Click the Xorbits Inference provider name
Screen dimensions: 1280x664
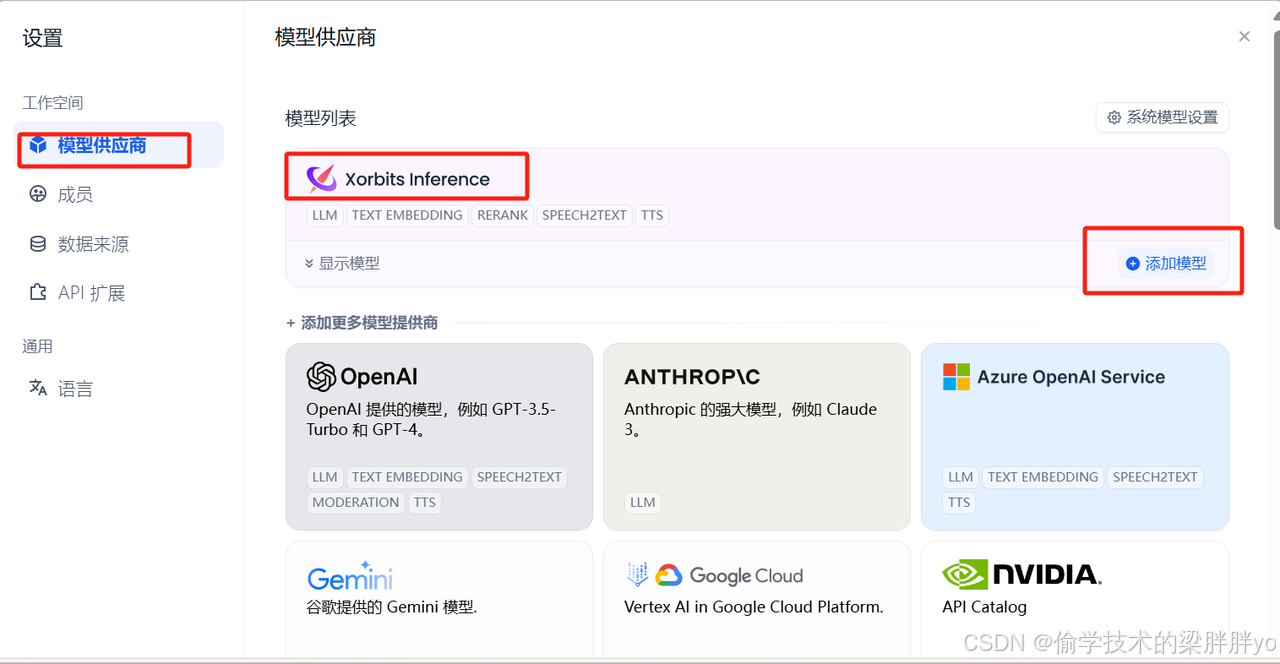coord(417,179)
